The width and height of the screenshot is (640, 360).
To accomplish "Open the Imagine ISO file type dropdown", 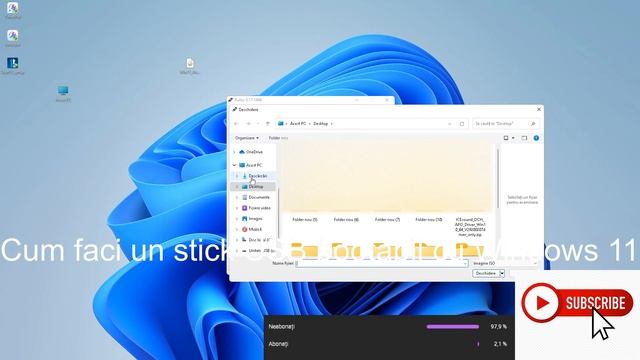I will click(504, 264).
